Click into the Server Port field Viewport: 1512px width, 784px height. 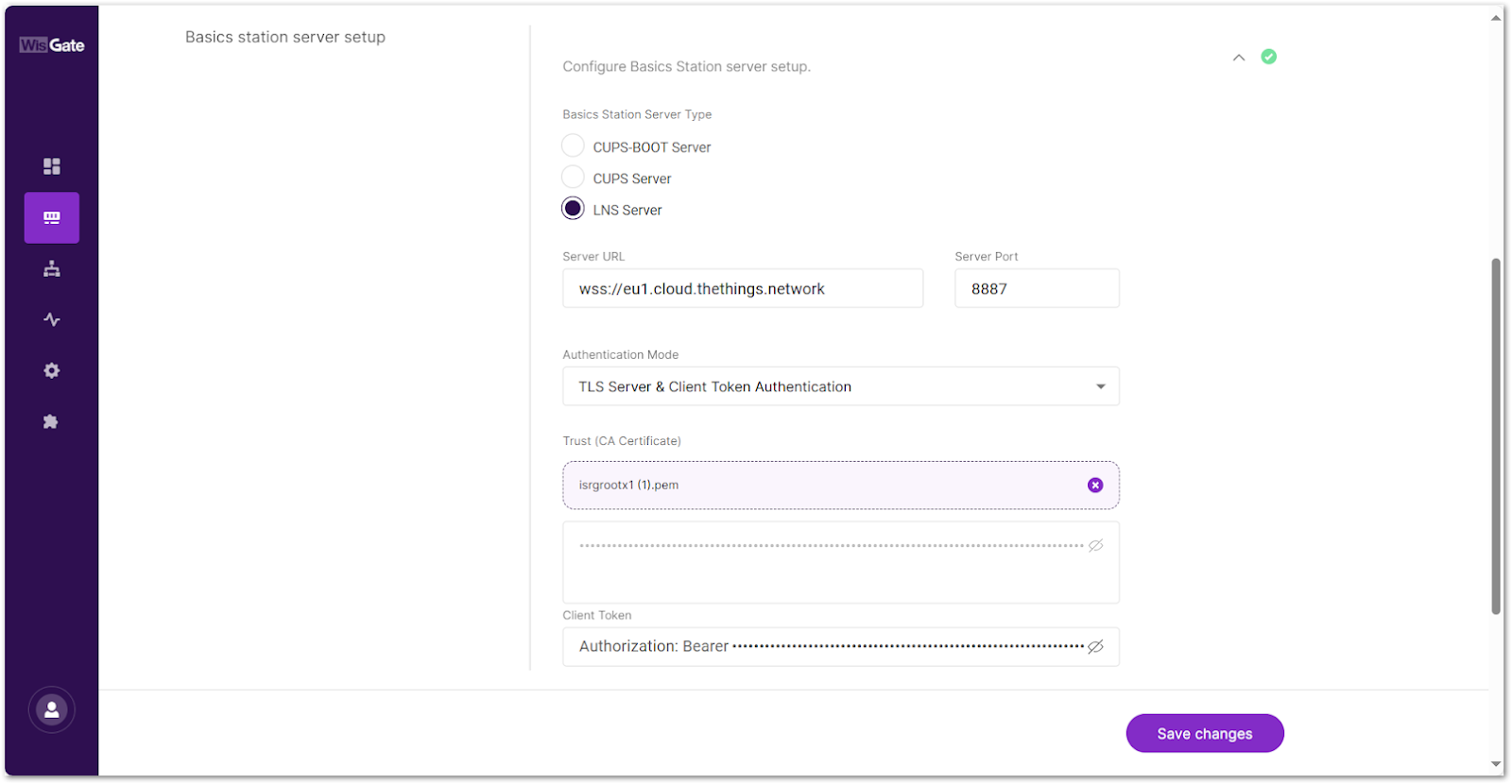click(1036, 289)
